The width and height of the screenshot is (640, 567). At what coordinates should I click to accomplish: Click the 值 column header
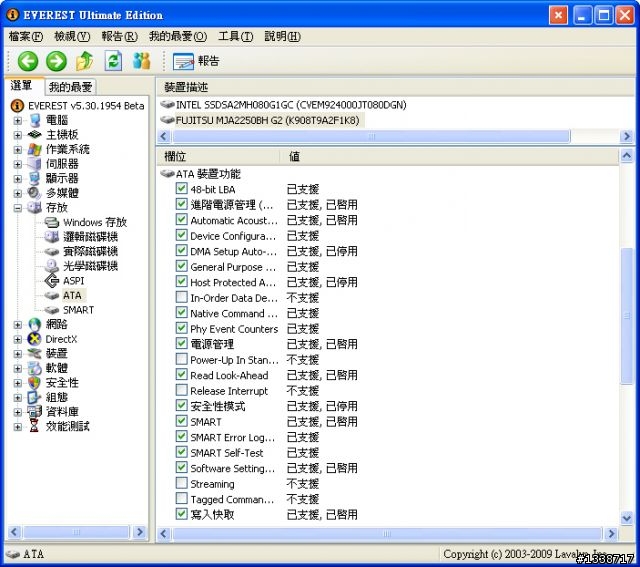(x=449, y=156)
